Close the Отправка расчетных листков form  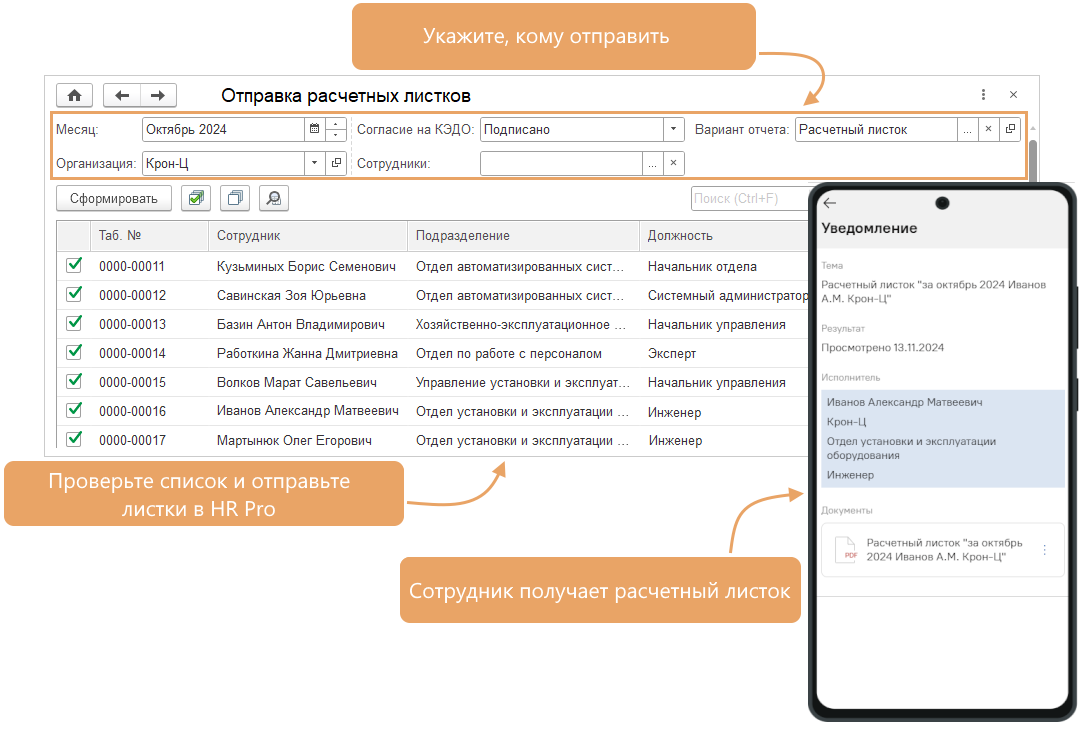(1014, 95)
